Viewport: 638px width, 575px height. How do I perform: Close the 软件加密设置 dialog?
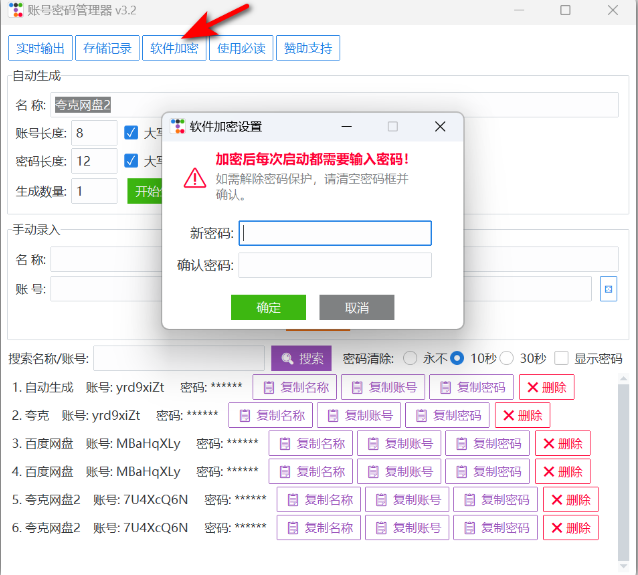[440, 127]
